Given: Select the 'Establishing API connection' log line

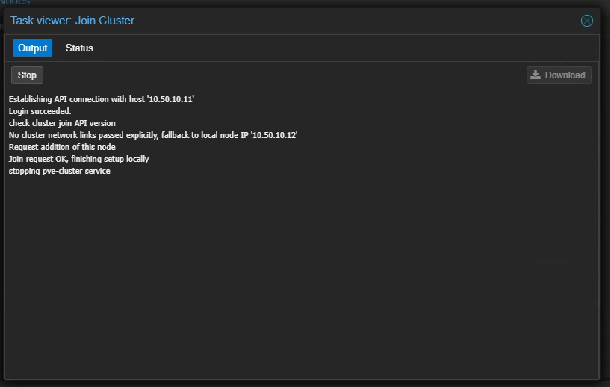Looking at the screenshot, I should click(x=101, y=99).
